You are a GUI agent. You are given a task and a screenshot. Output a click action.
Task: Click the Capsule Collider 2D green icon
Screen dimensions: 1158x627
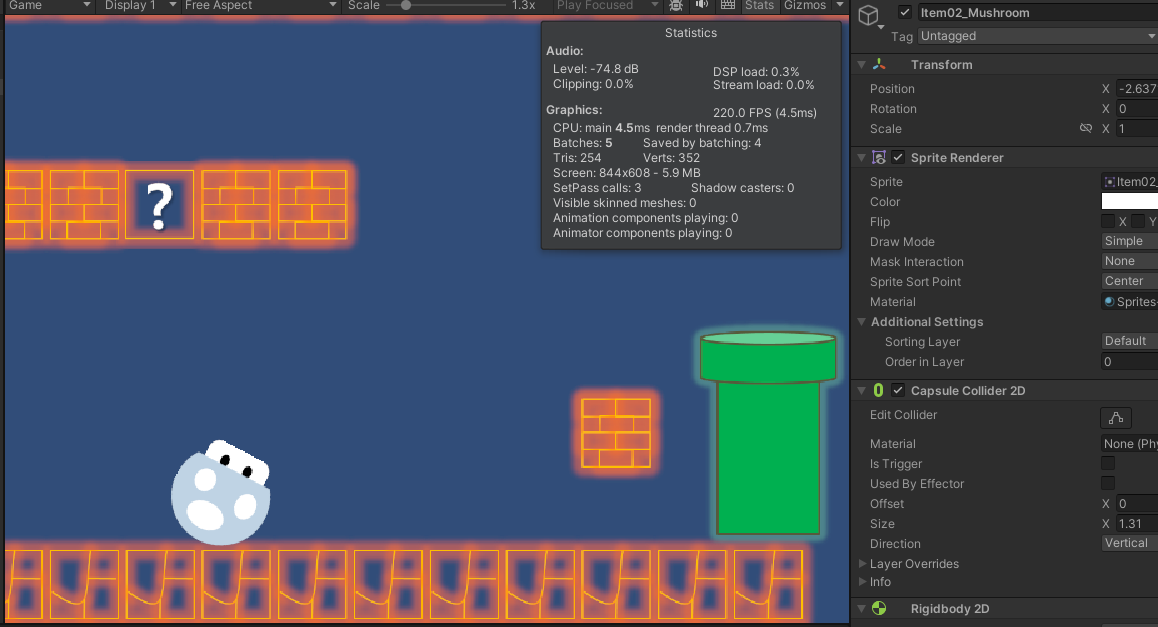[x=878, y=390]
